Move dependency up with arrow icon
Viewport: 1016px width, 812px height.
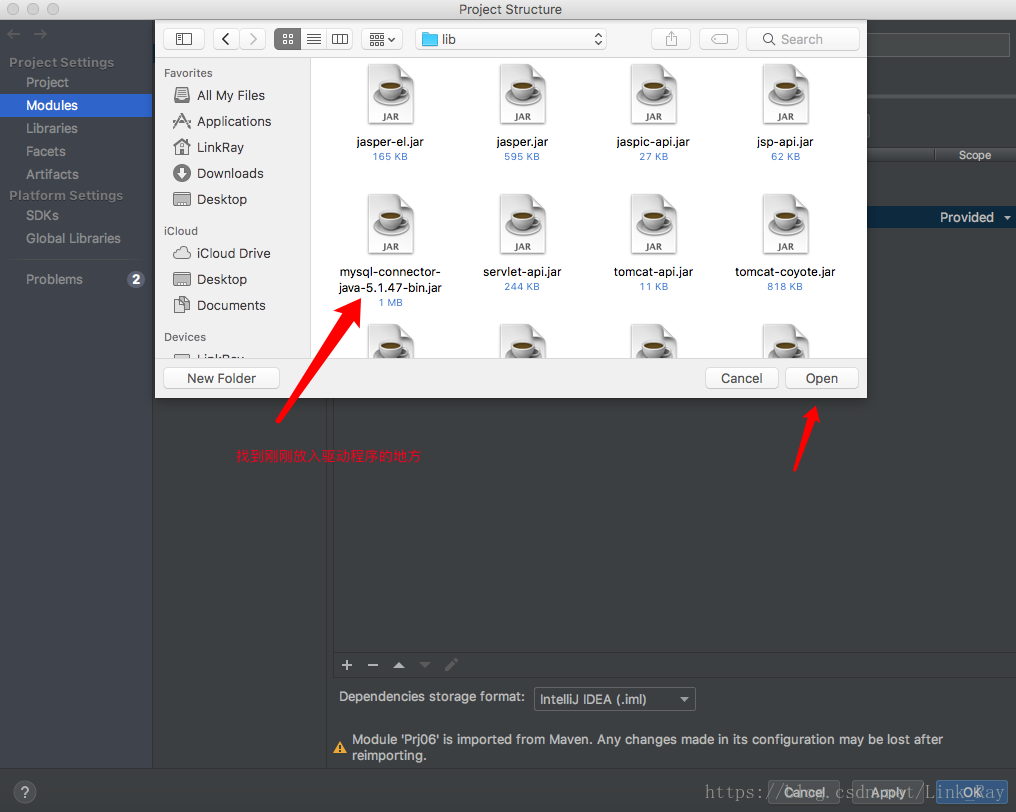click(x=399, y=665)
